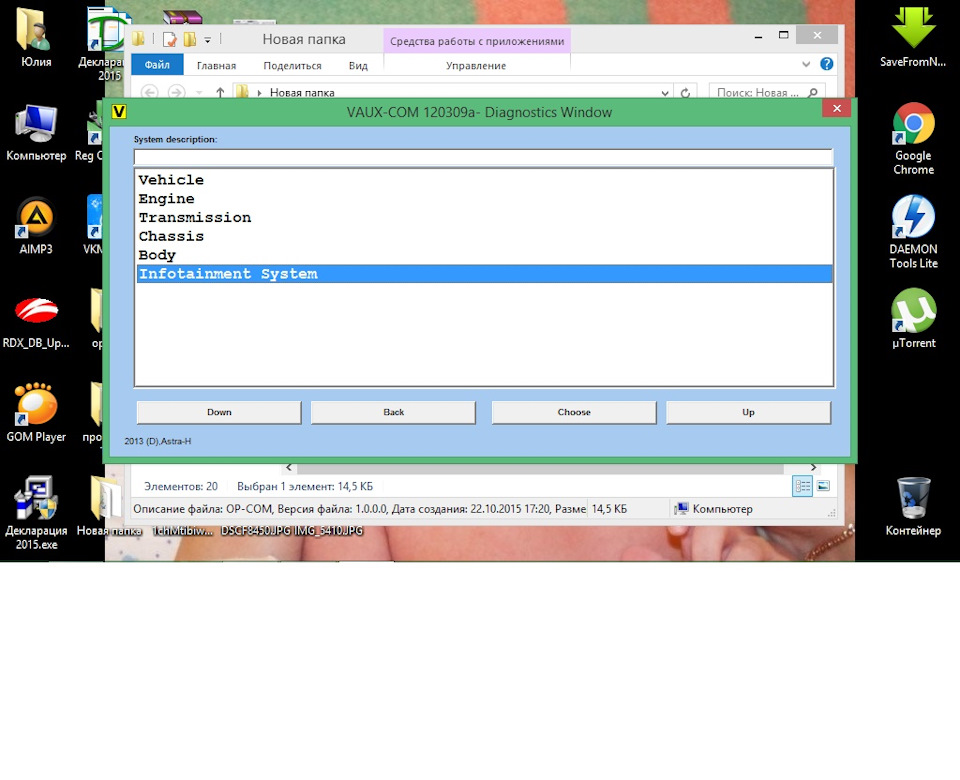Launch GOM Player from the desktop
This screenshot has height=780, width=960.
pyautogui.click(x=36, y=413)
